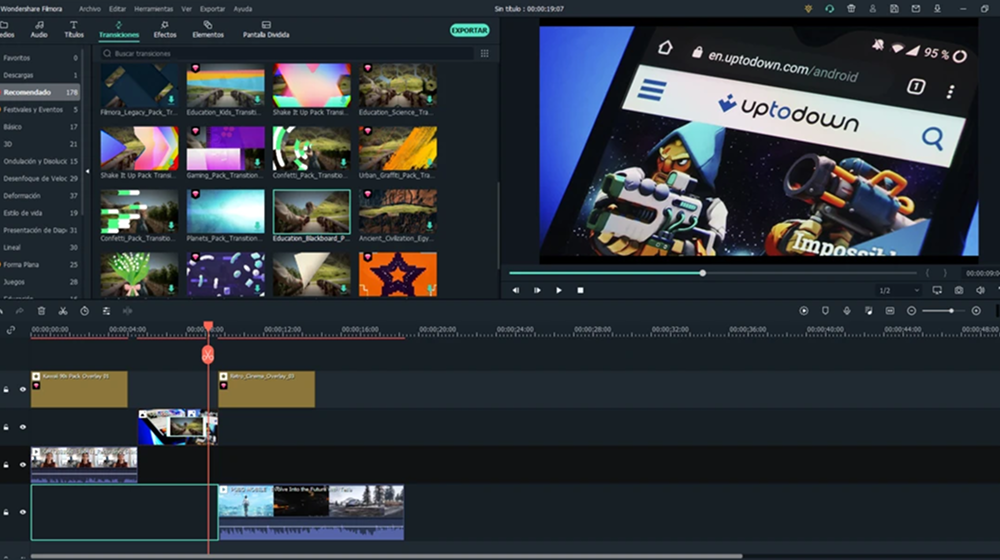1000x560 pixels.
Task: Open the 1/2 preview quality dropdown
Action: coord(899,290)
